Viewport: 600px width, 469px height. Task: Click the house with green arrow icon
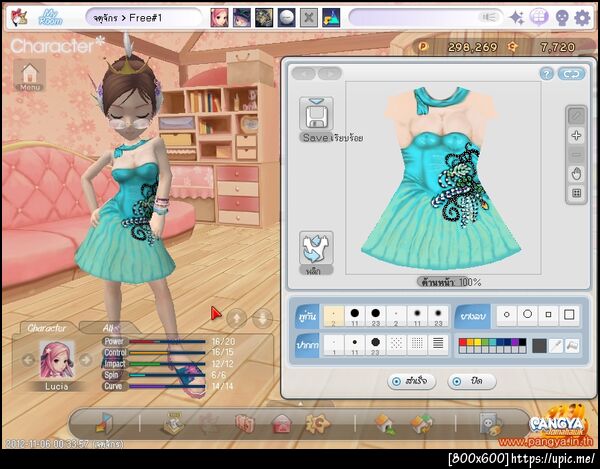[386, 424]
